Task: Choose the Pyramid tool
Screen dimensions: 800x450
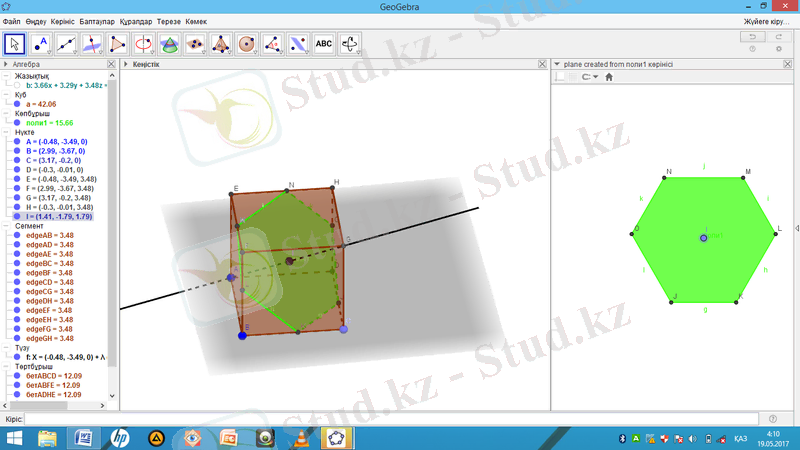Action: click(220, 44)
